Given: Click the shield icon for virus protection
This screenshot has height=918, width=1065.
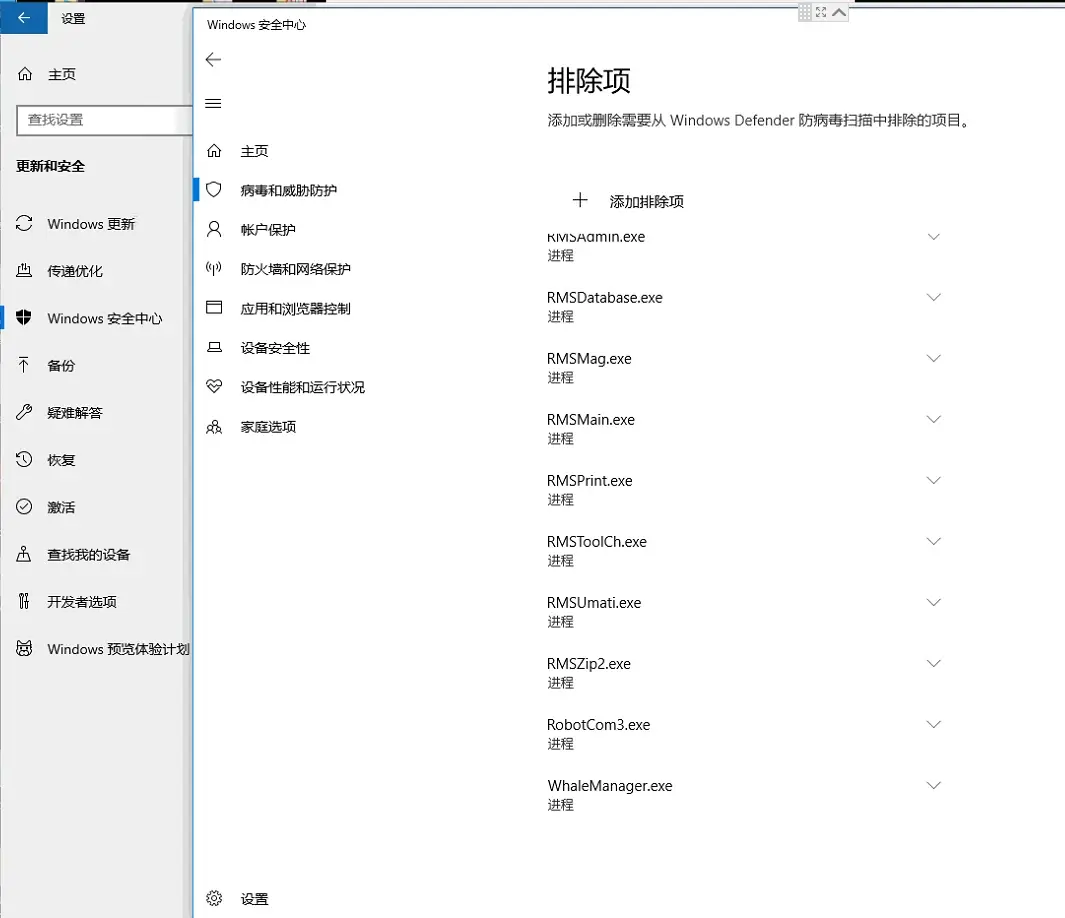Looking at the screenshot, I should 214,190.
